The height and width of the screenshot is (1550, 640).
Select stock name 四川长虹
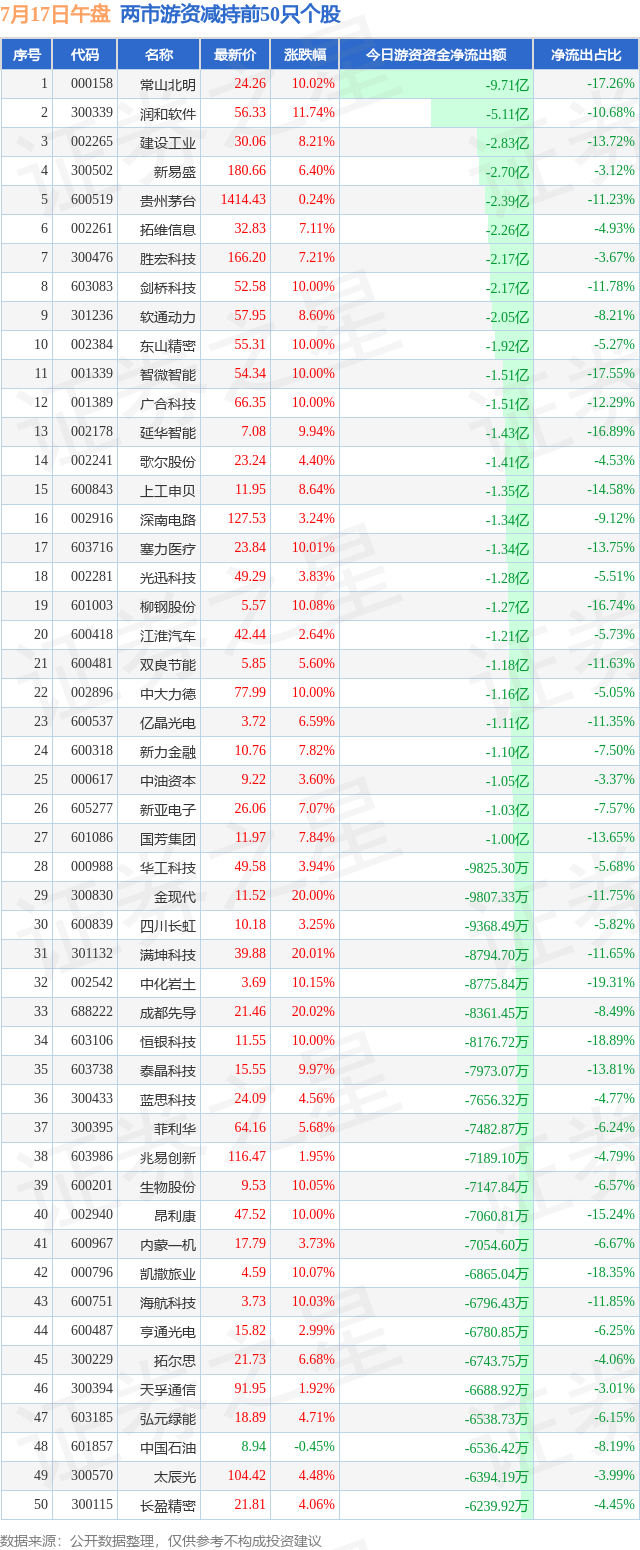168,925
